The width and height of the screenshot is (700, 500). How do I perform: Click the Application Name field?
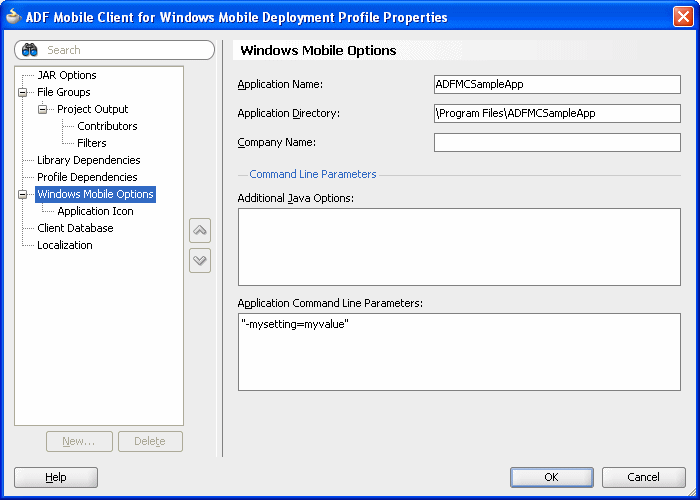tap(557, 84)
